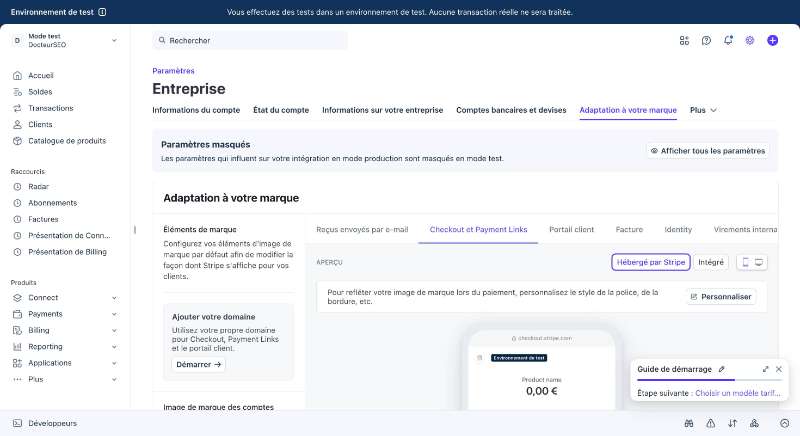Click the pencil icon beside Guide de démarrage
This screenshot has width=800, height=436.
click(721, 369)
